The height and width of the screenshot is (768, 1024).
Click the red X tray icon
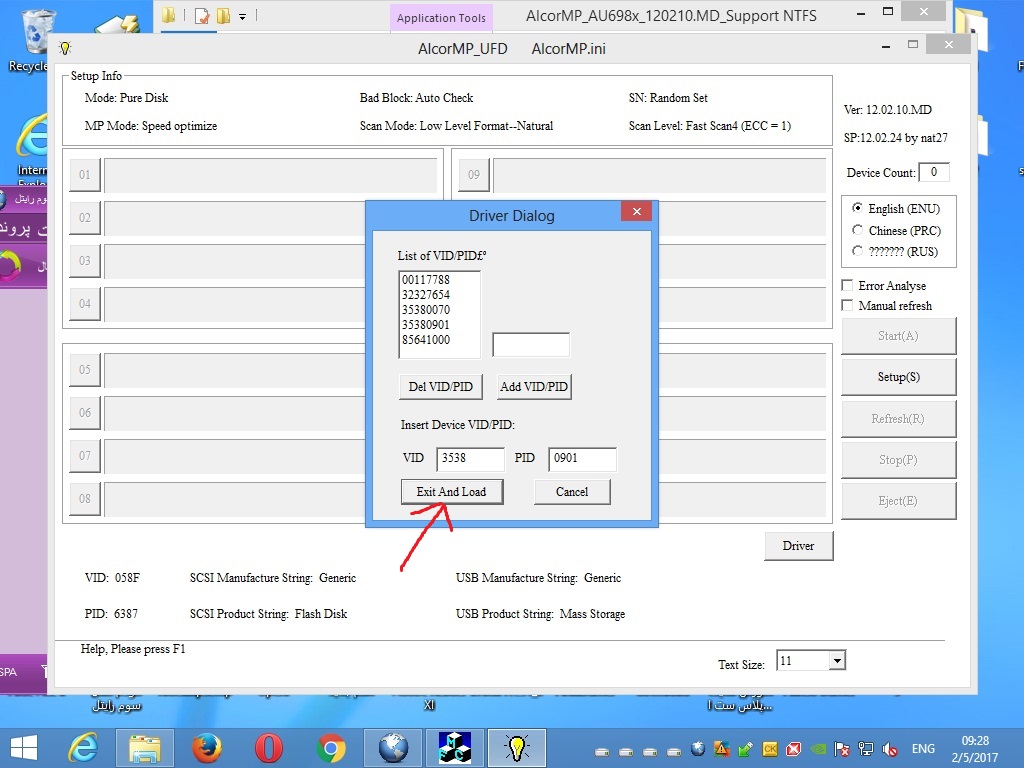794,749
